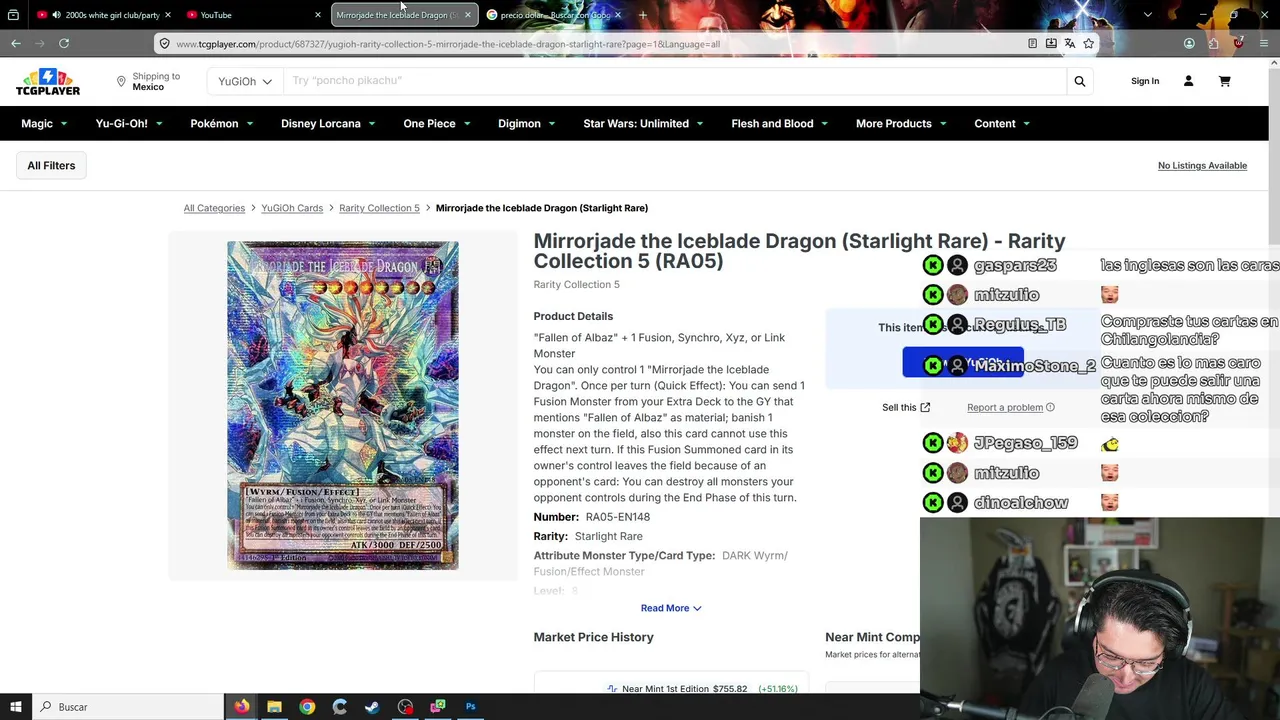Expand the One Piece menu

pyautogui.click(x=437, y=124)
